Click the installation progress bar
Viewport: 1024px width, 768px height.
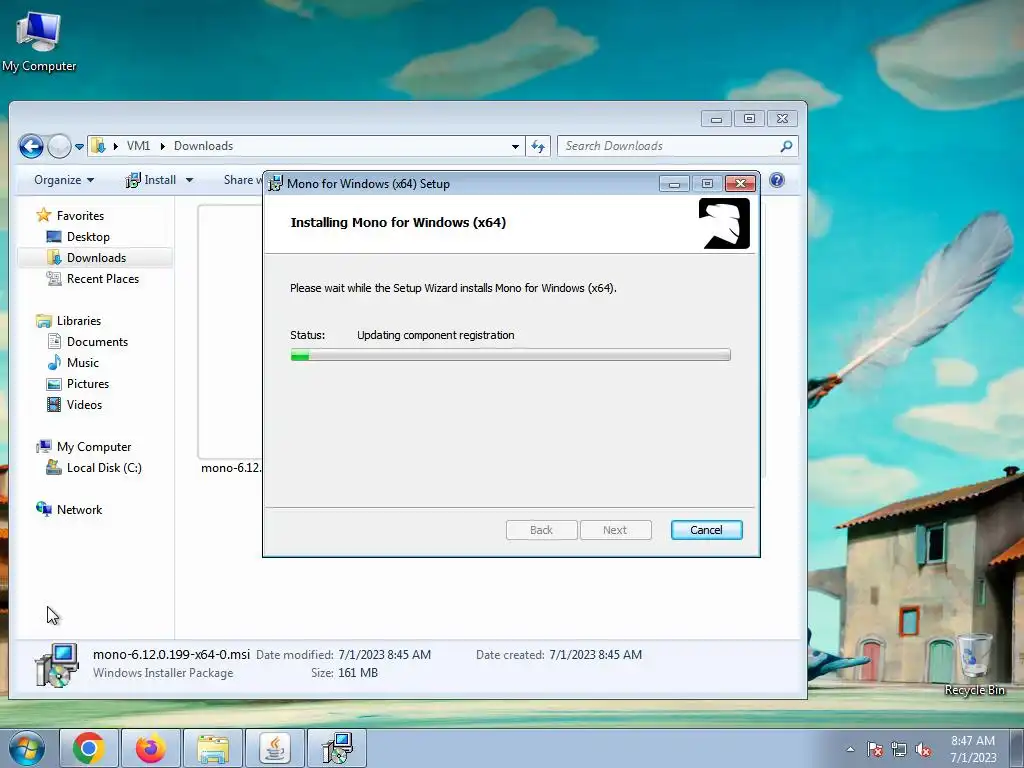(x=511, y=355)
